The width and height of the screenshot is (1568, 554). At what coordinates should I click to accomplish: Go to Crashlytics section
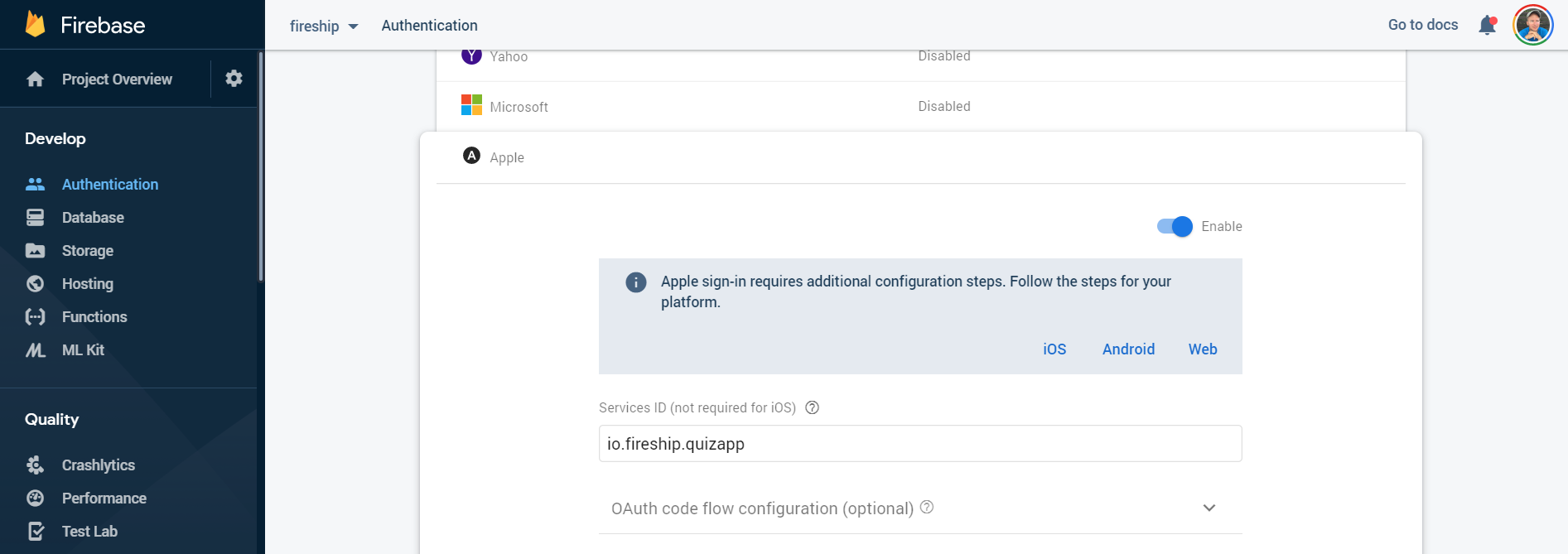[x=98, y=465]
